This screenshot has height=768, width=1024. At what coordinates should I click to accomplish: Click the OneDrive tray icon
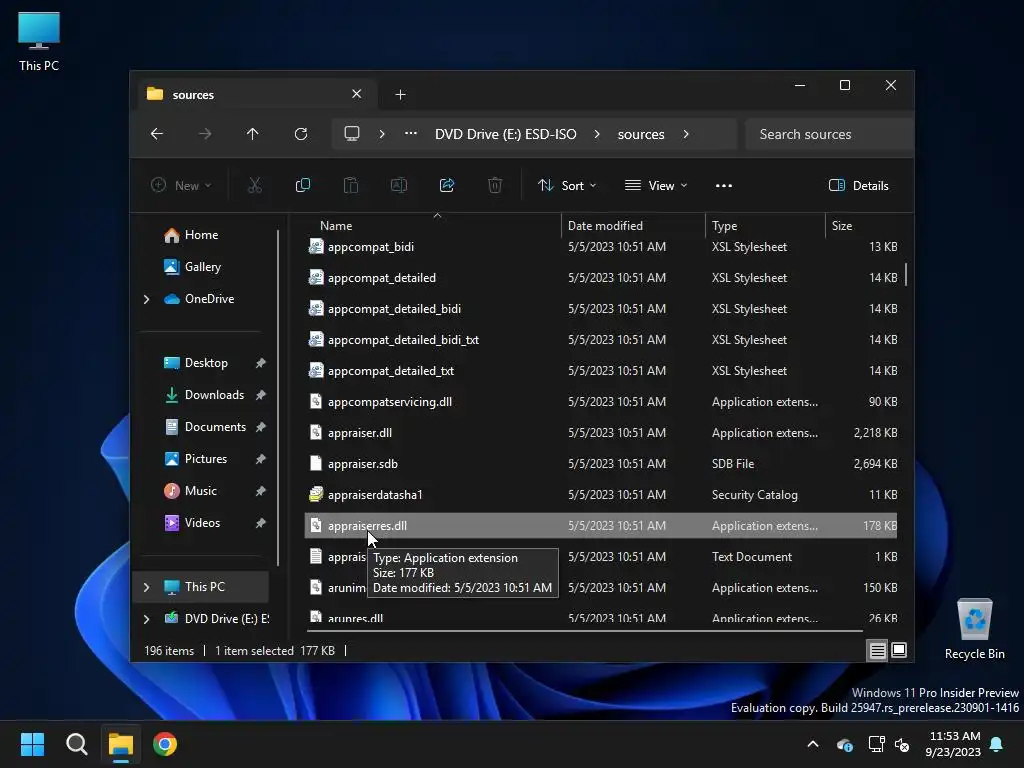click(844, 744)
